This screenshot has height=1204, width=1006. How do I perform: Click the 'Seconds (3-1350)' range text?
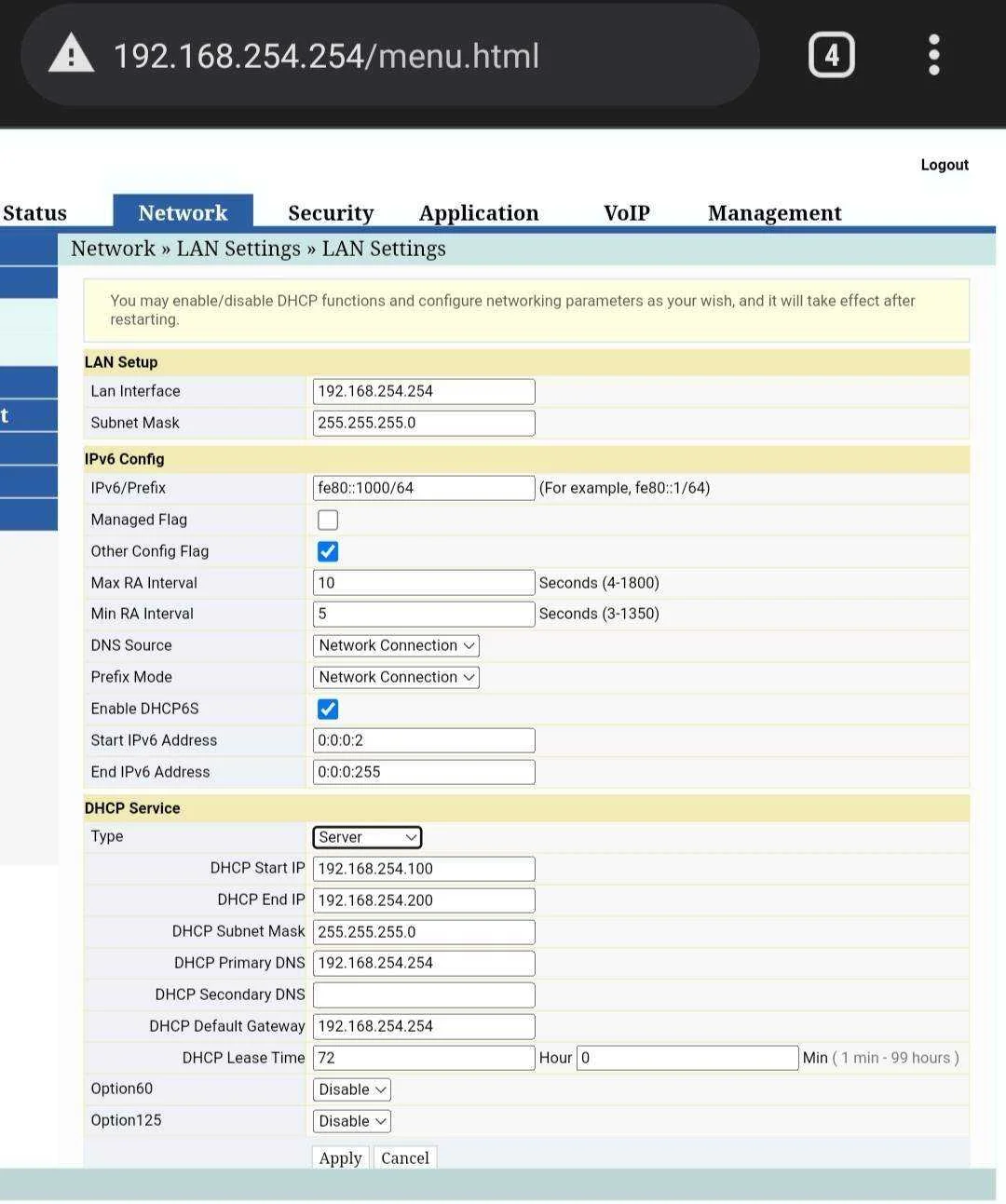pyautogui.click(x=599, y=614)
